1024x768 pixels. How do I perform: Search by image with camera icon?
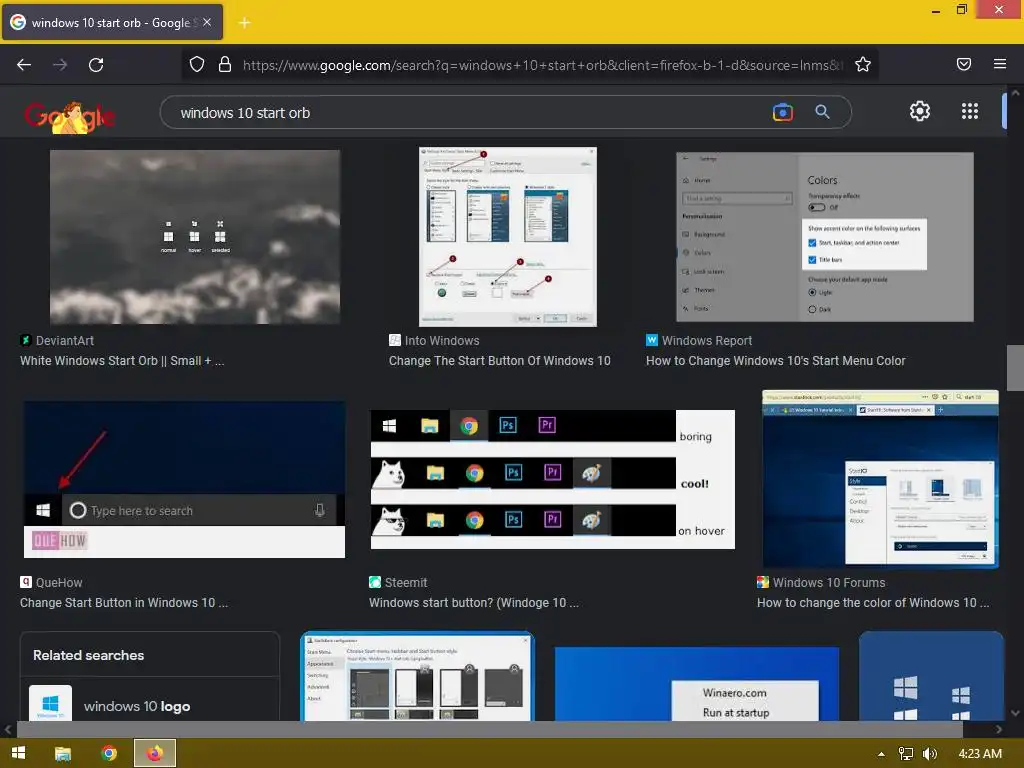click(782, 112)
